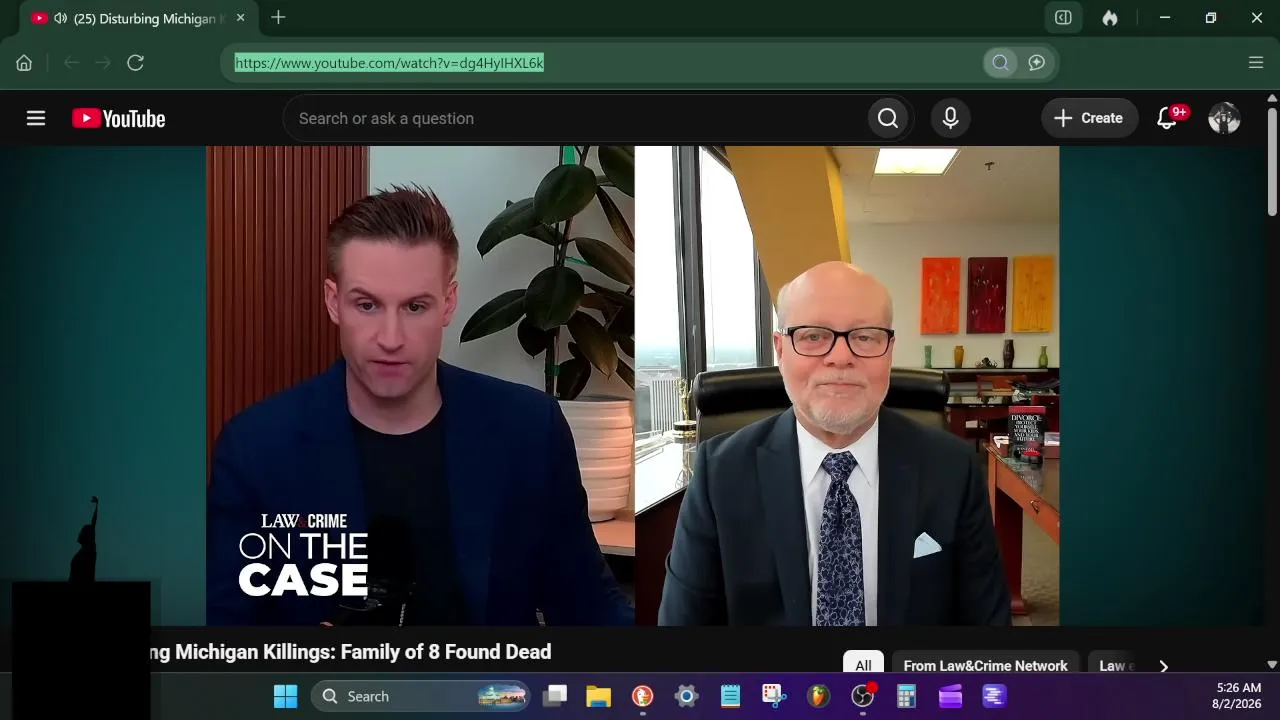This screenshot has width=1280, height=720.
Task: Reload the current page
Action: pos(136,63)
